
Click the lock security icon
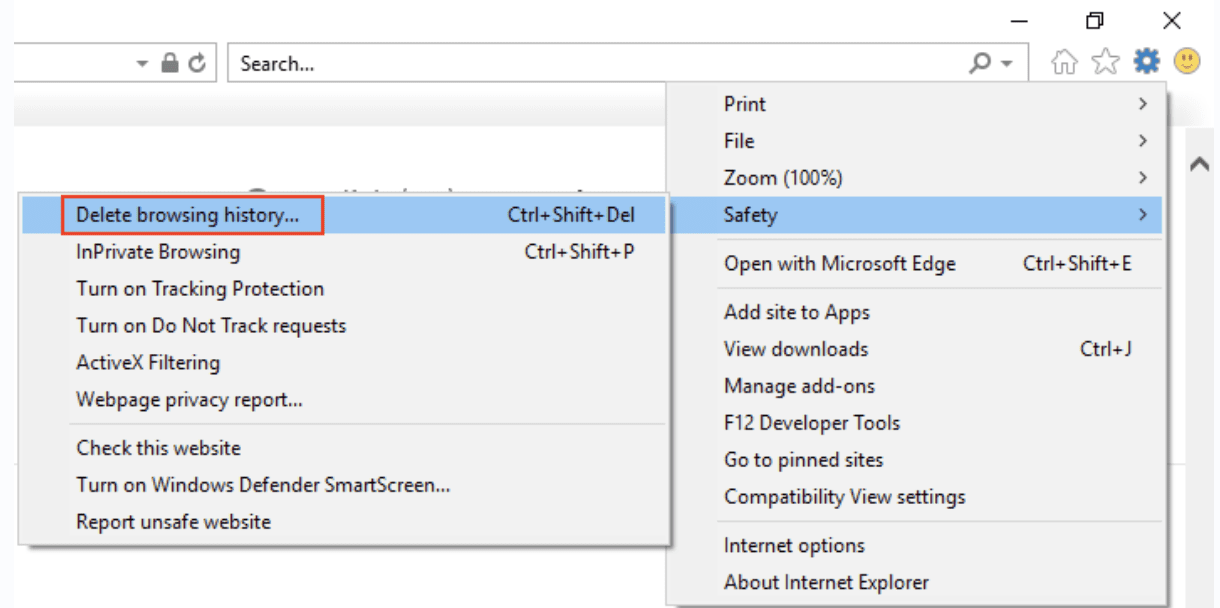click(170, 63)
